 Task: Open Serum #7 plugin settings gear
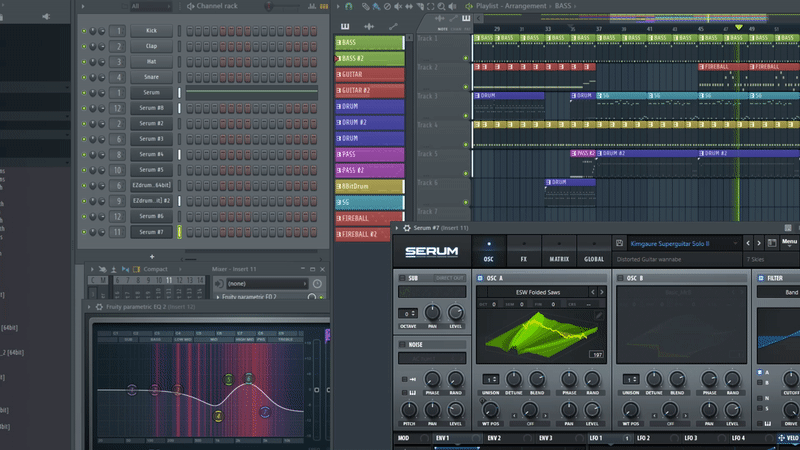click(x=407, y=228)
